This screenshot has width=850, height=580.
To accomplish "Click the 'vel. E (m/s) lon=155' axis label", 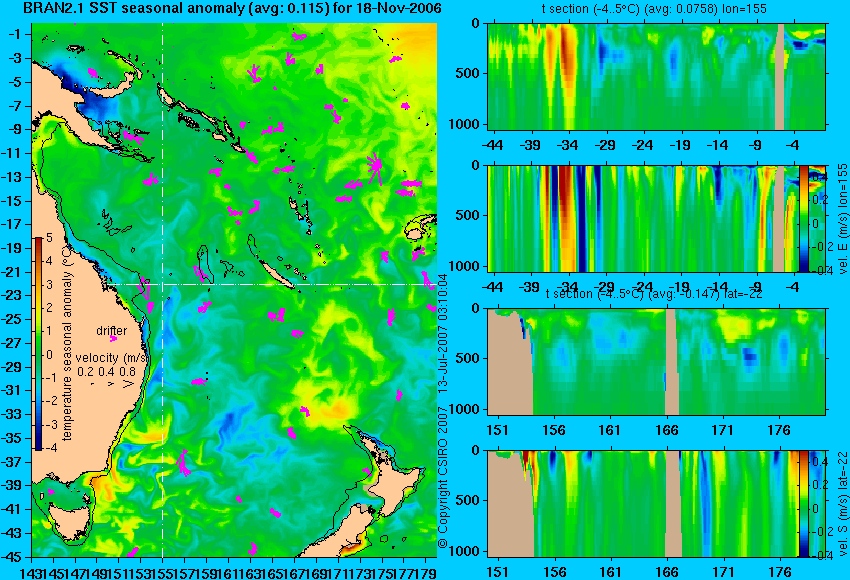I will point(842,218).
